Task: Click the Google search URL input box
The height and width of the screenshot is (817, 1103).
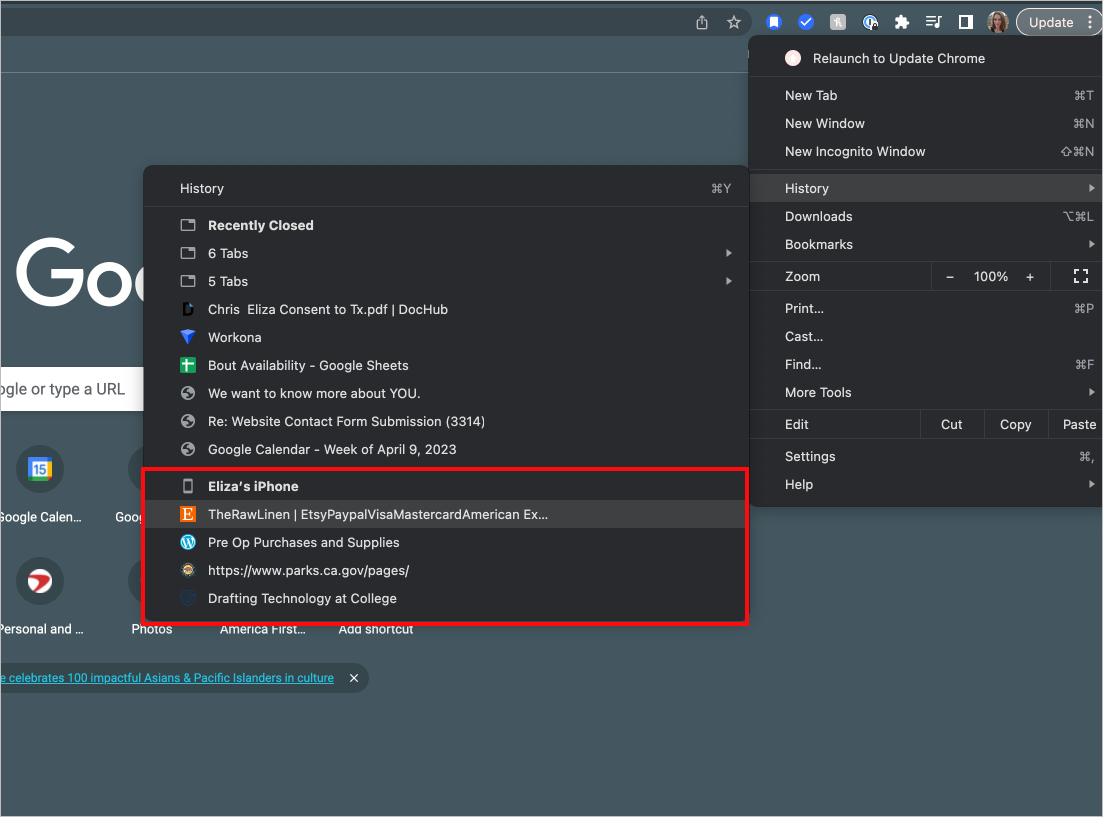Action: (x=72, y=389)
